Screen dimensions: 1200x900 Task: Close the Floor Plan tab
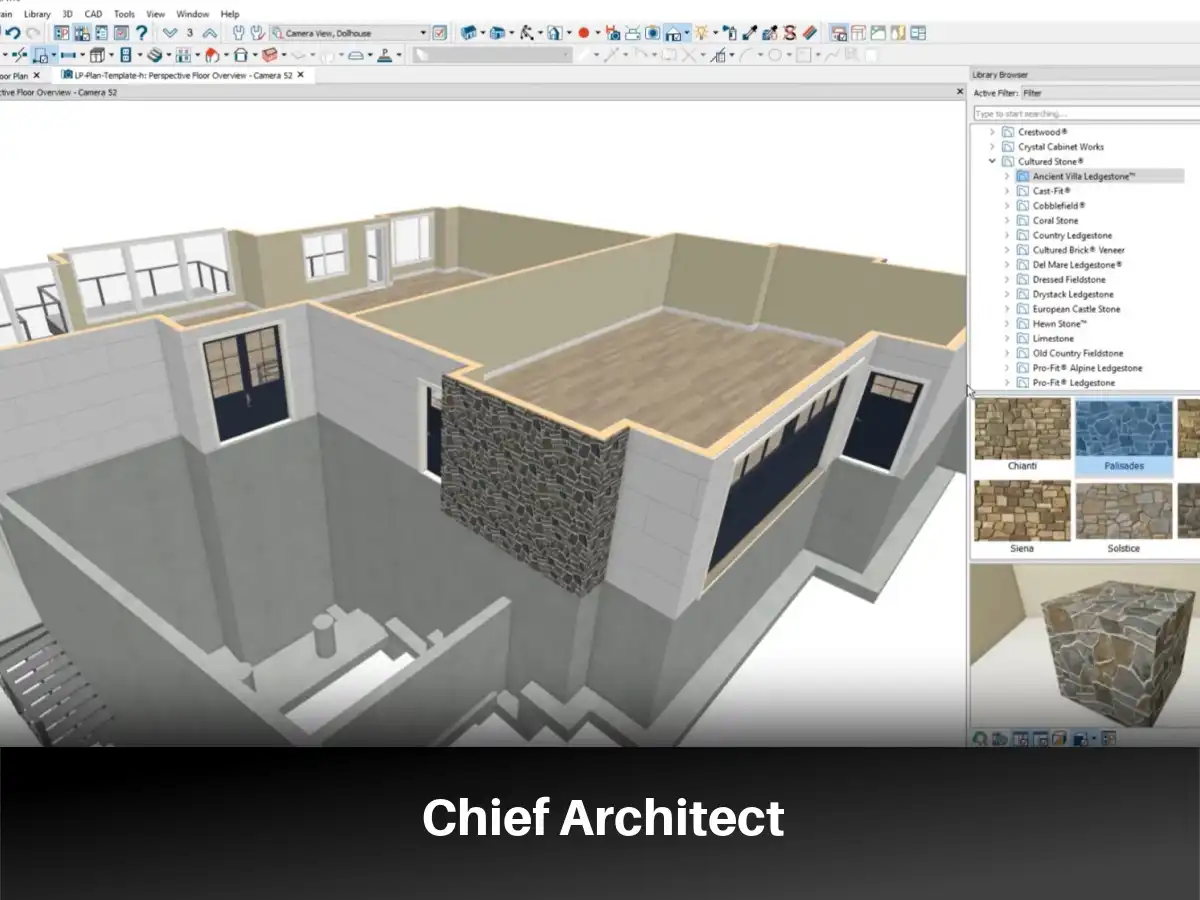coord(37,75)
